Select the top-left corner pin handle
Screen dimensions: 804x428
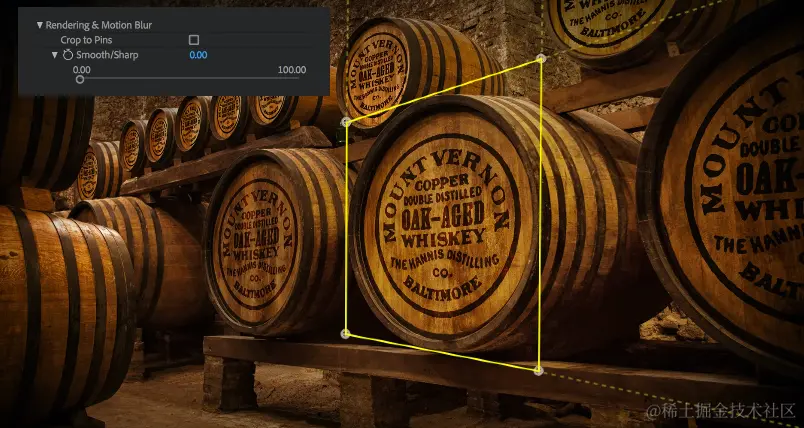pyautogui.click(x=346, y=122)
